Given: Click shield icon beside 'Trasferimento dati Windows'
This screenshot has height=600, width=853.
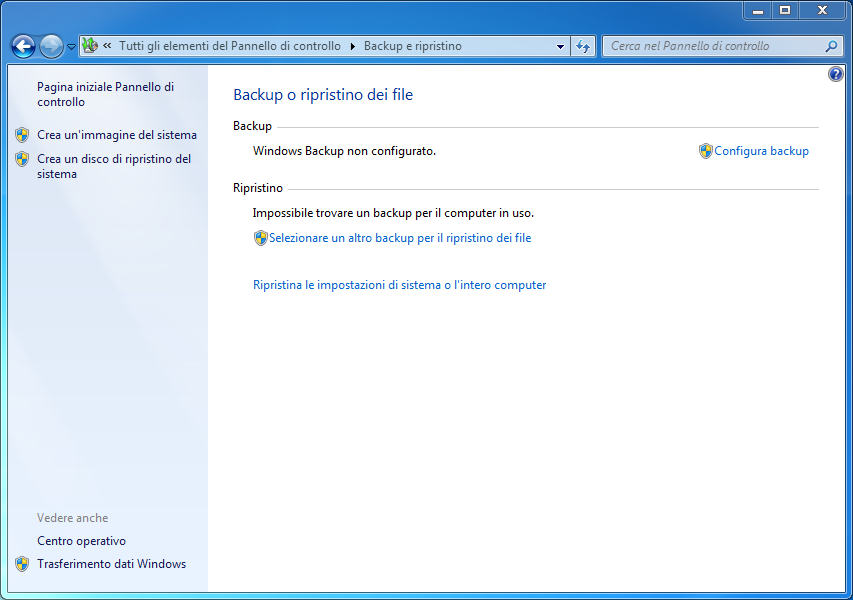Looking at the screenshot, I should pyautogui.click(x=22, y=564).
